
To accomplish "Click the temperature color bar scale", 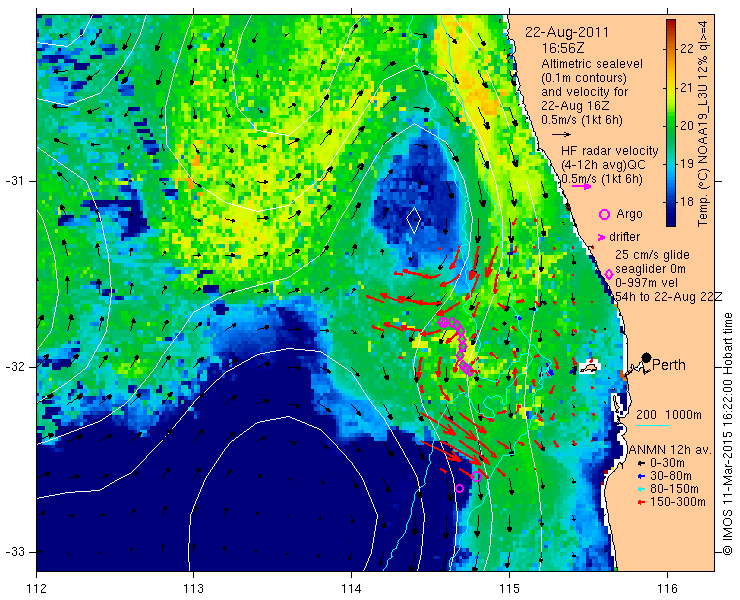I will [671, 123].
